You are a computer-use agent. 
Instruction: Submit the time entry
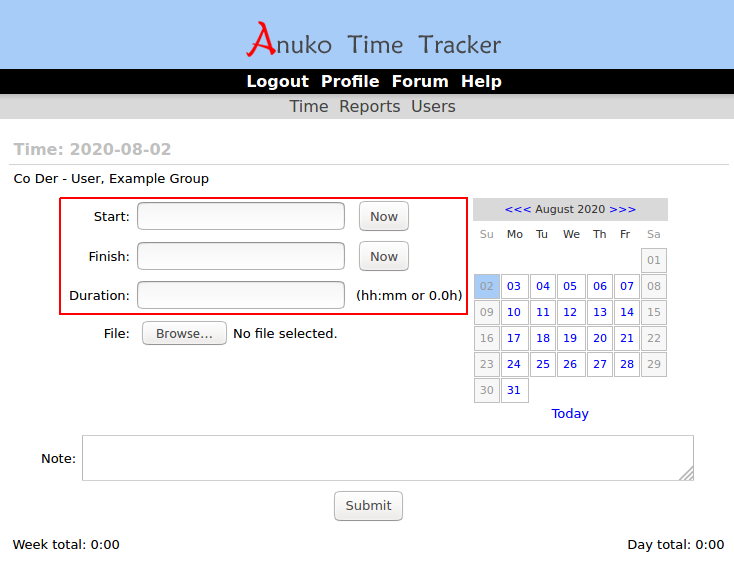pyautogui.click(x=368, y=506)
